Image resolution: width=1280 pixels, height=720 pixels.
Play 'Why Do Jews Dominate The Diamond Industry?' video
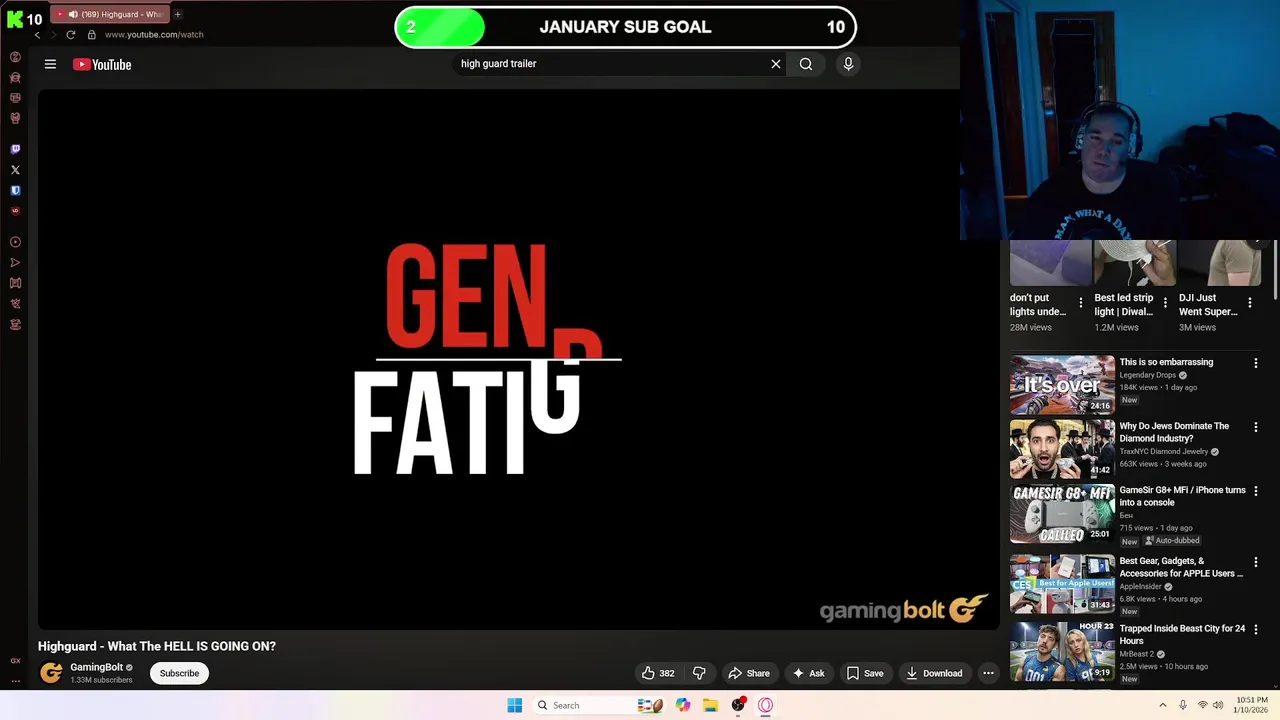(x=1062, y=449)
